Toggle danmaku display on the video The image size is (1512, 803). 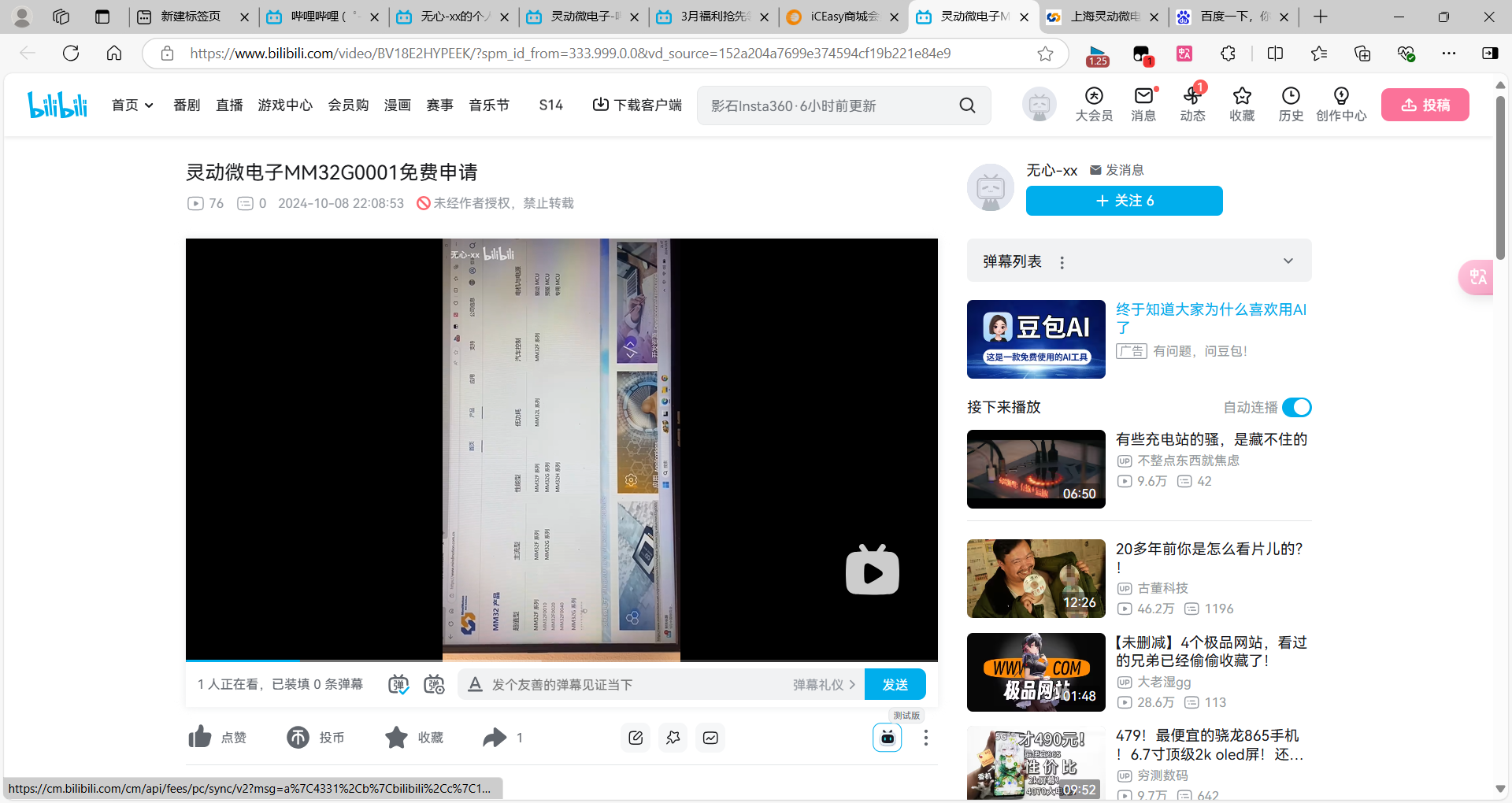coord(398,684)
